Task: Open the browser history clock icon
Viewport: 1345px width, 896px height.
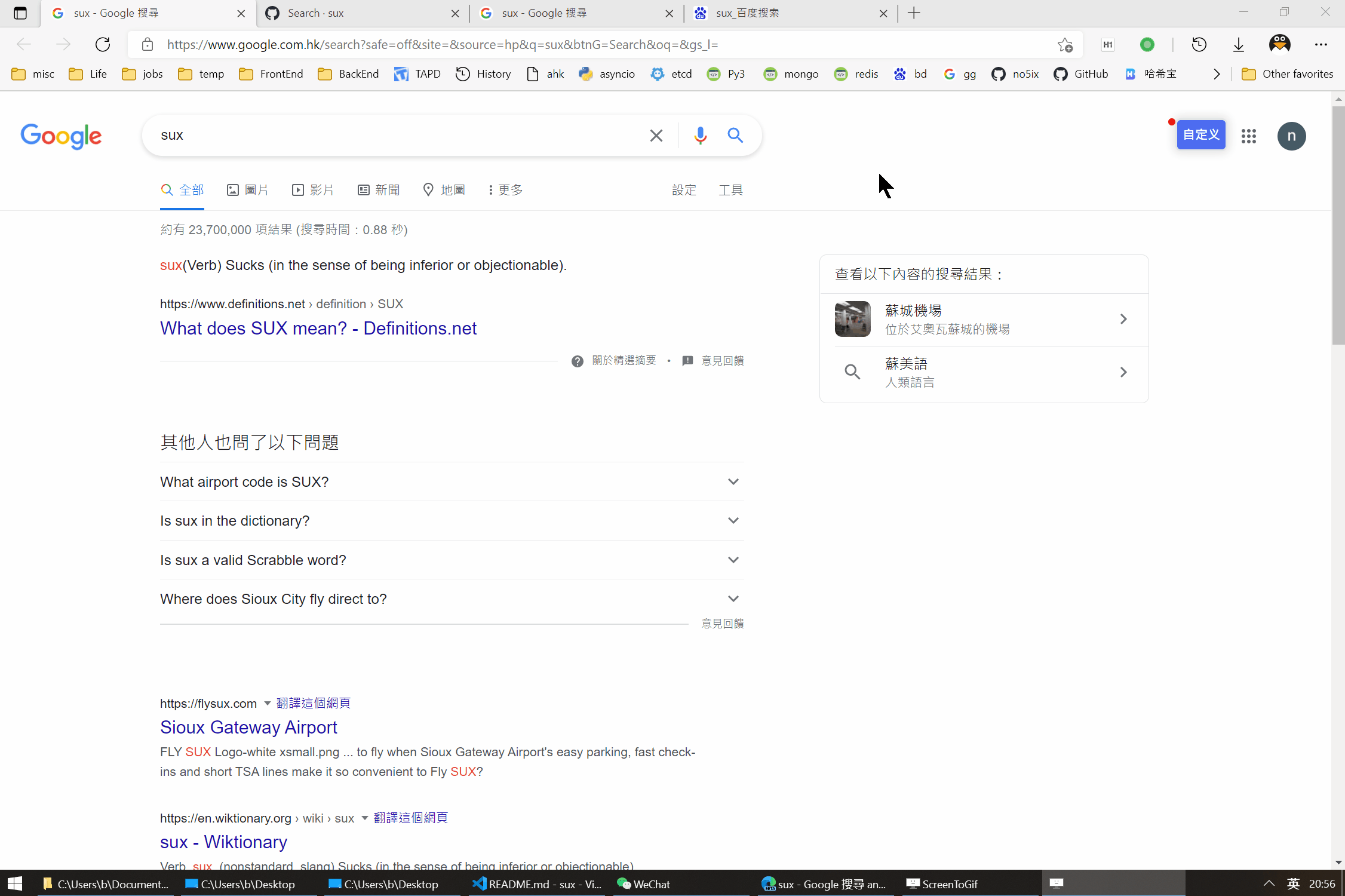Action: (x=1199, y=44)
